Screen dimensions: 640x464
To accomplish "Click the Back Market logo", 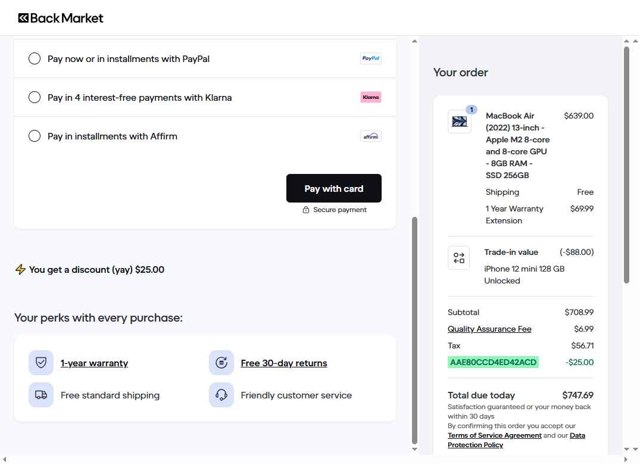I will [61, 17].
